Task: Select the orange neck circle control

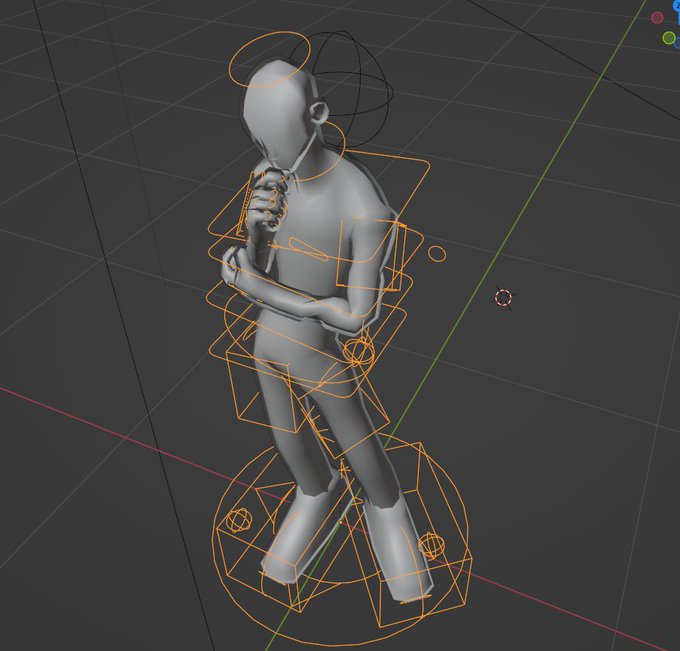Action: coord(319,150)
